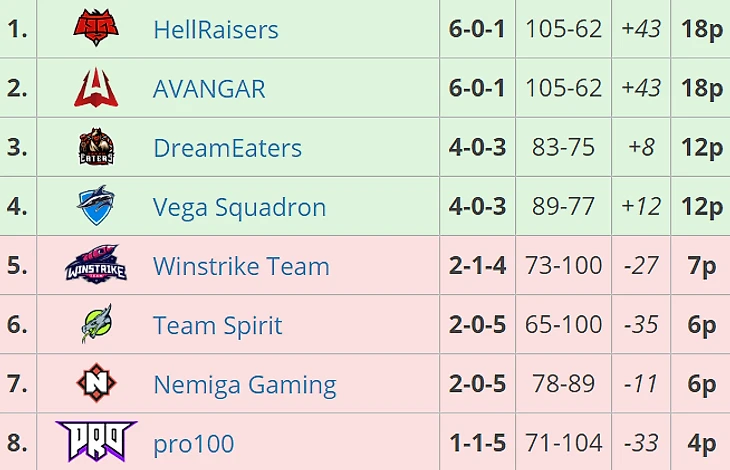Viewport: 730px width, 470px height.
Task: Select the Winstrike Team logo
Action: point(96,266)
